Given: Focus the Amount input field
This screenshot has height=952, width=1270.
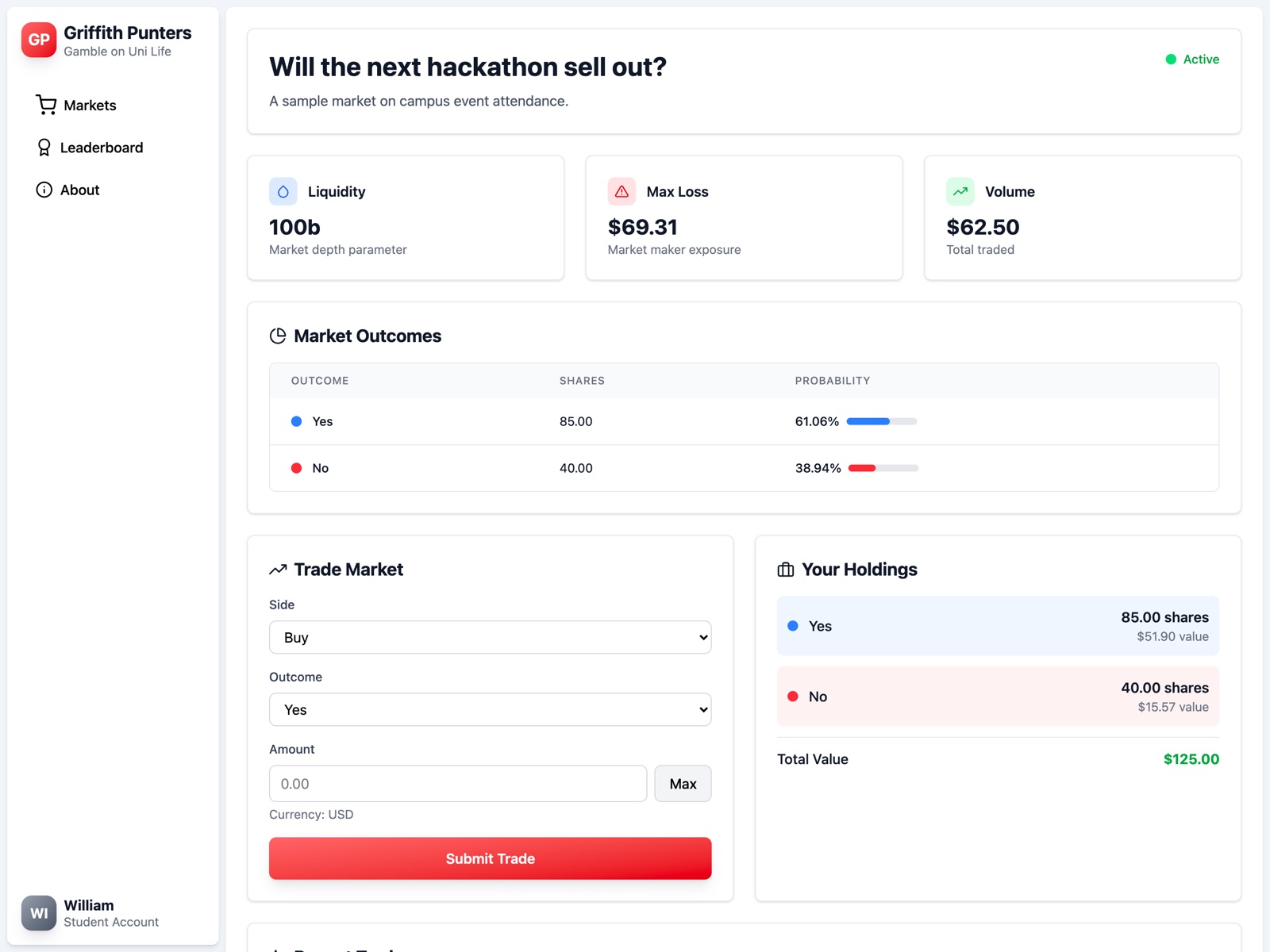Looking at the screenshot, I should (x=458, y=783).
